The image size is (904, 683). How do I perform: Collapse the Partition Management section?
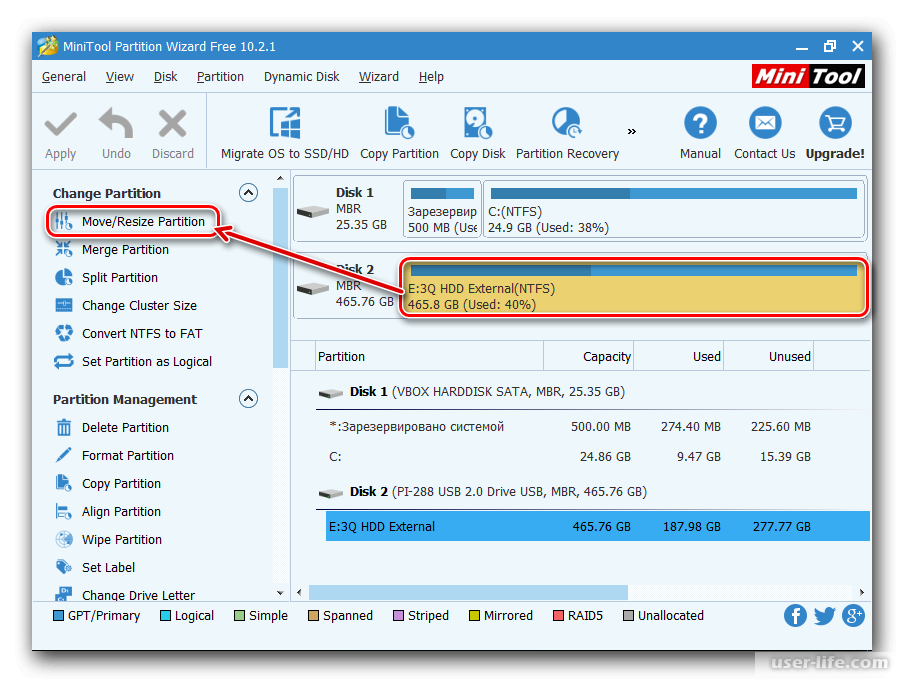click(x=248, y=399)
